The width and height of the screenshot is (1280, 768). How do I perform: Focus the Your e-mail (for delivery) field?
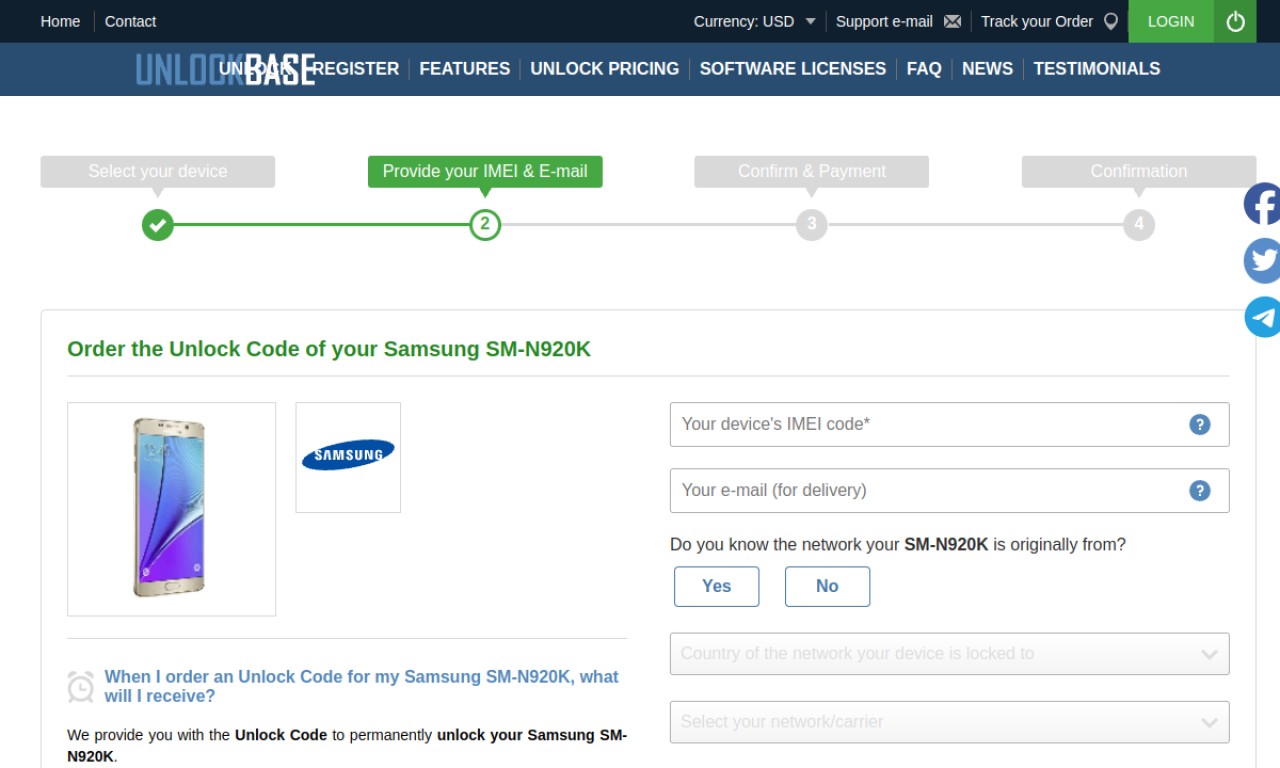pos(949,491)
